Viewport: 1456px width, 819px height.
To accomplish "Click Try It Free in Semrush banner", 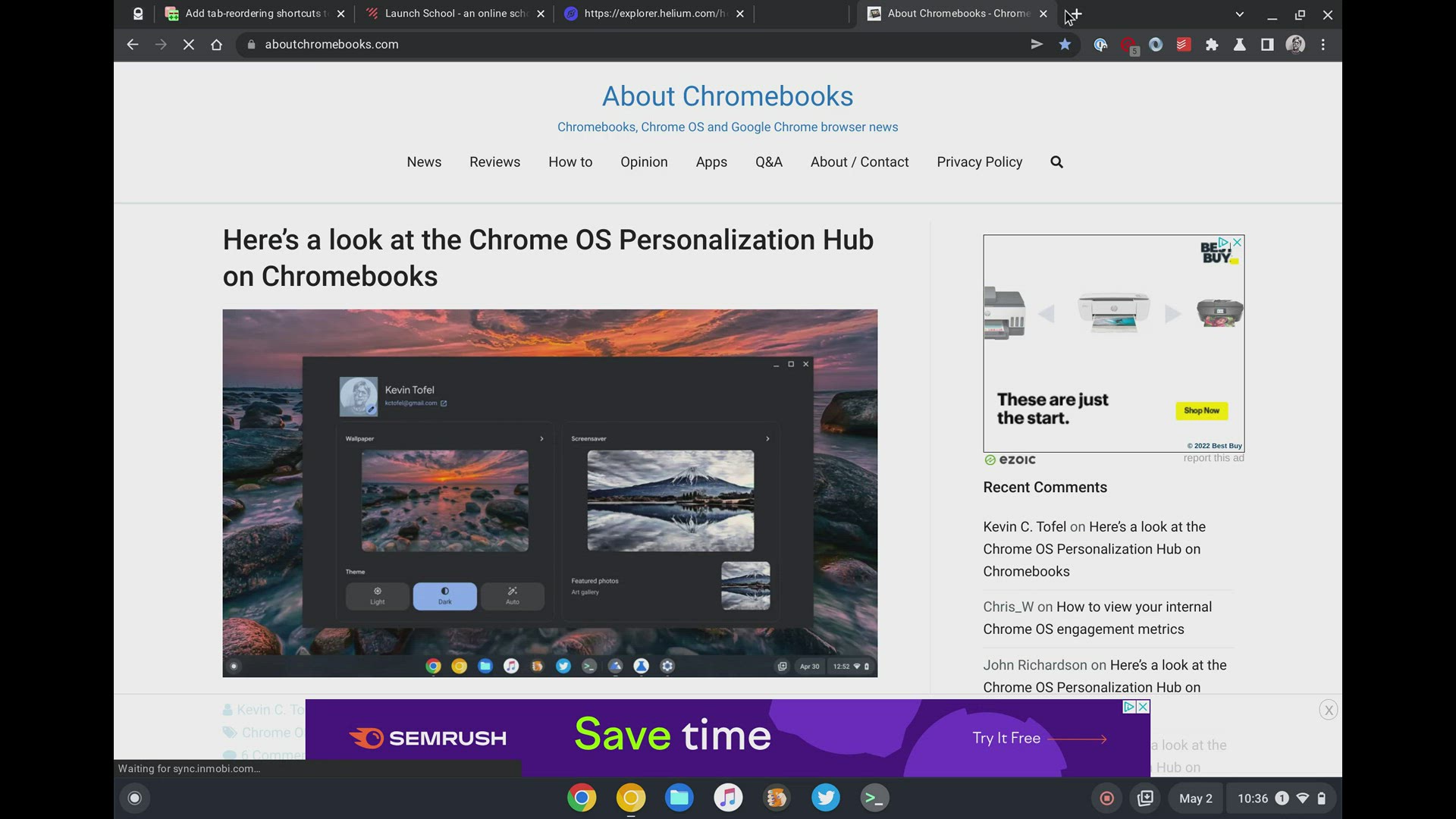I will (x=1039, y=739).
